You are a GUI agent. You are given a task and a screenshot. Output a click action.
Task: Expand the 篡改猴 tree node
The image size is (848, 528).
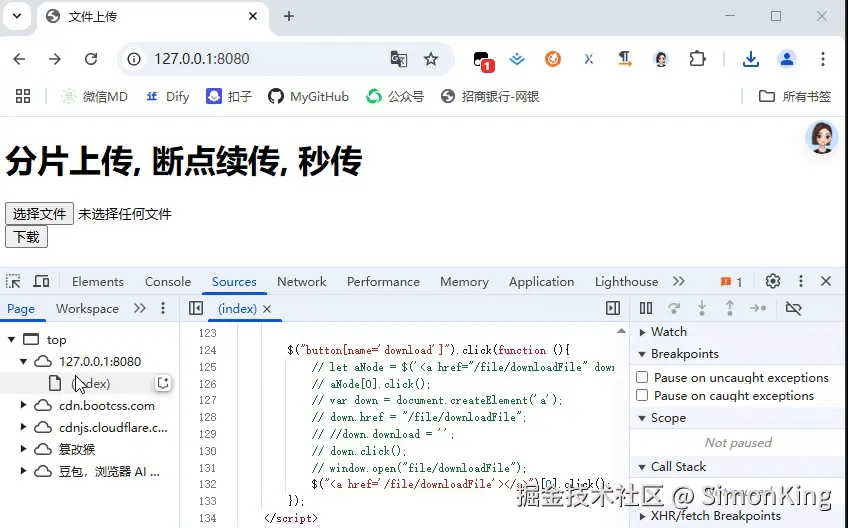pyautogui.click(x=23, y=448)
